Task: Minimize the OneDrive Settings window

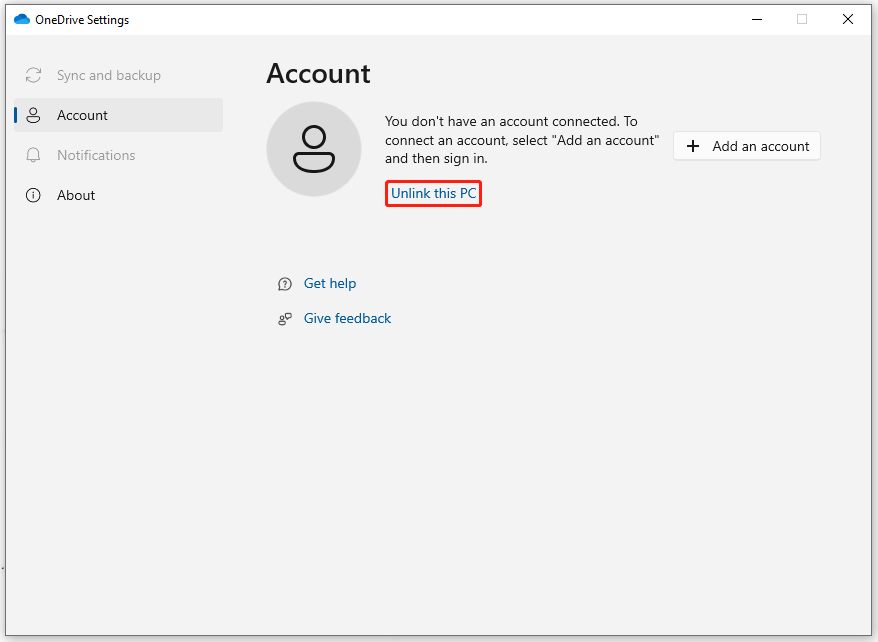Action: click(756, 20)
